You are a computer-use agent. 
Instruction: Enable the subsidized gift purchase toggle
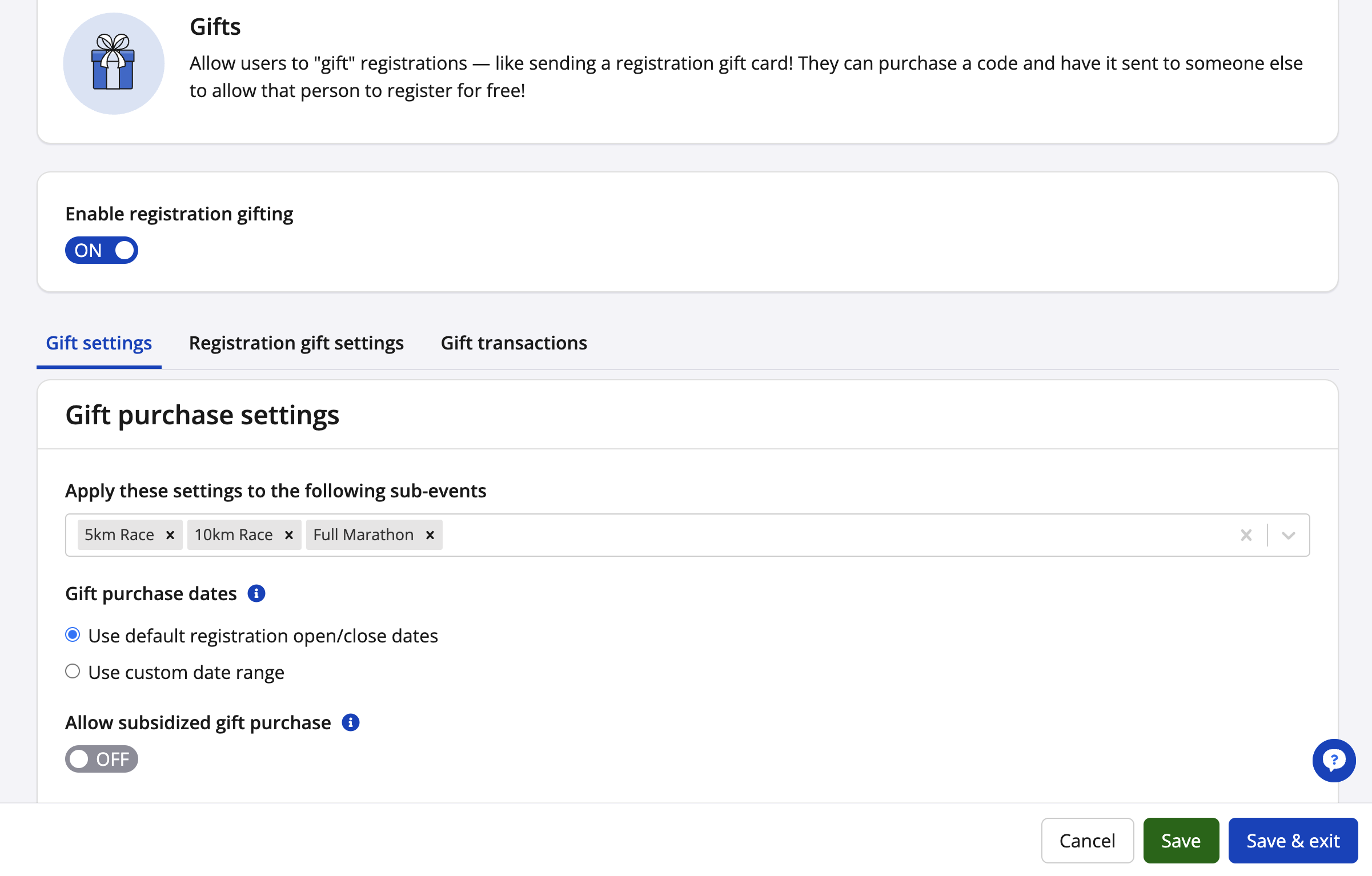pyautogui.click(x=102, y=759)
